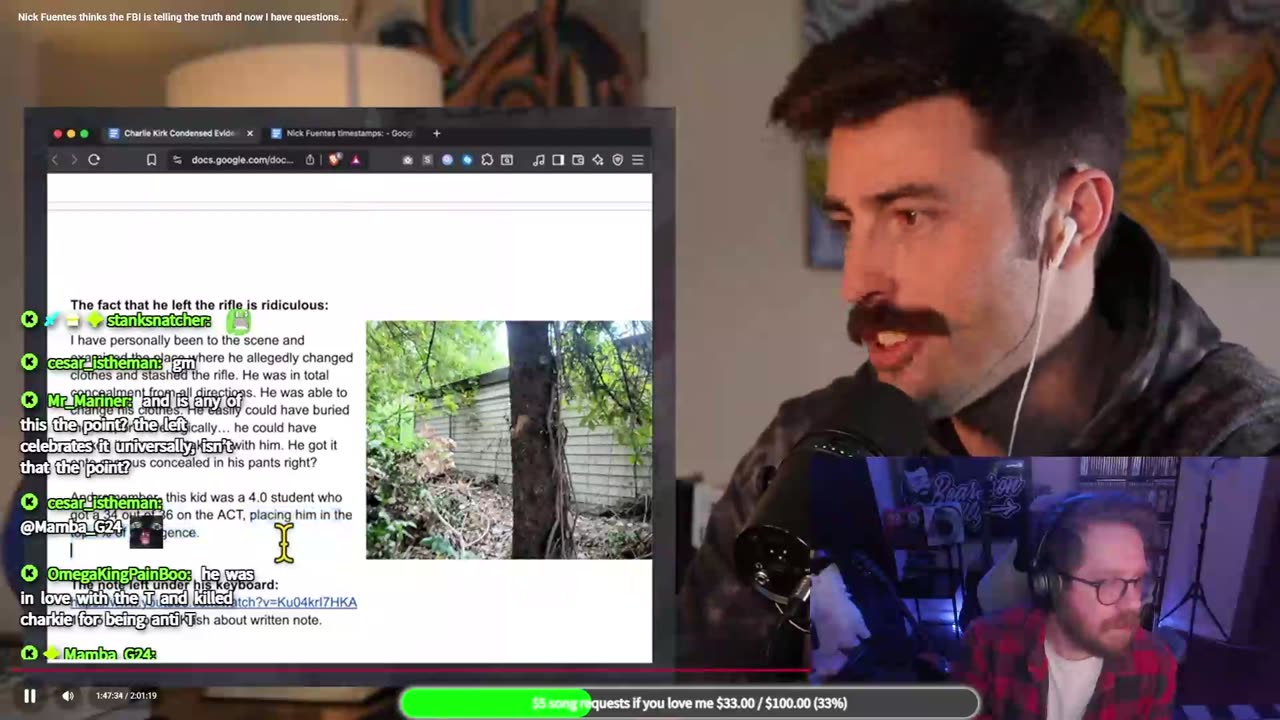Viewport: 1280px width, 720px height.
Task: Click the song requests donation goal bar
Action: coord(689,703)
